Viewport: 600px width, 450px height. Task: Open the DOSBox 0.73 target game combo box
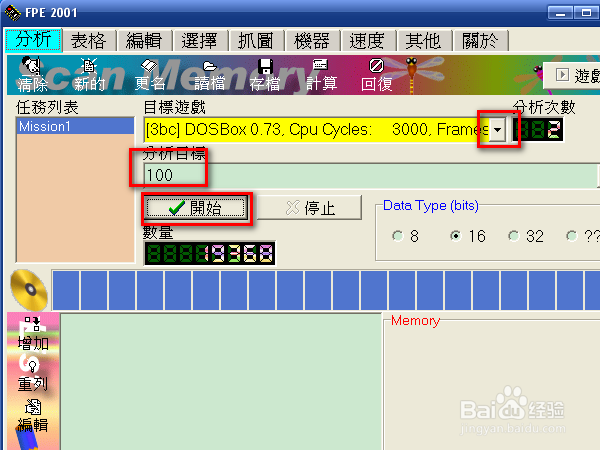click(325, 130)
